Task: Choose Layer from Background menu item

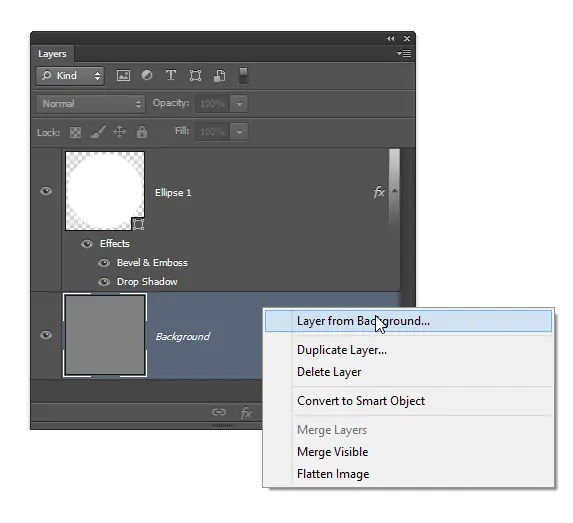Action: click(x=408, y=321)
